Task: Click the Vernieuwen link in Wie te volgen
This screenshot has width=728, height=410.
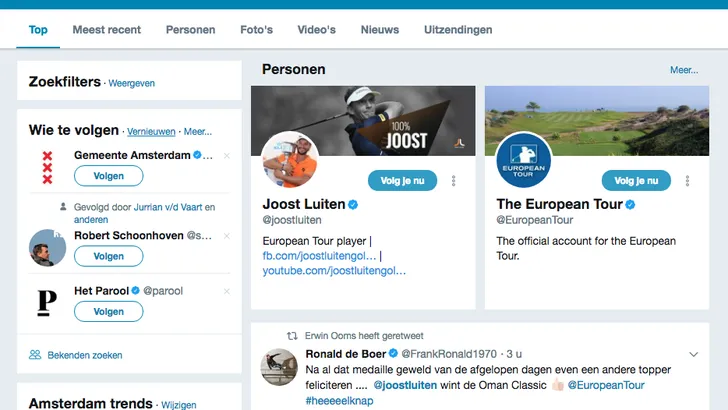Action: pos(151,131)
